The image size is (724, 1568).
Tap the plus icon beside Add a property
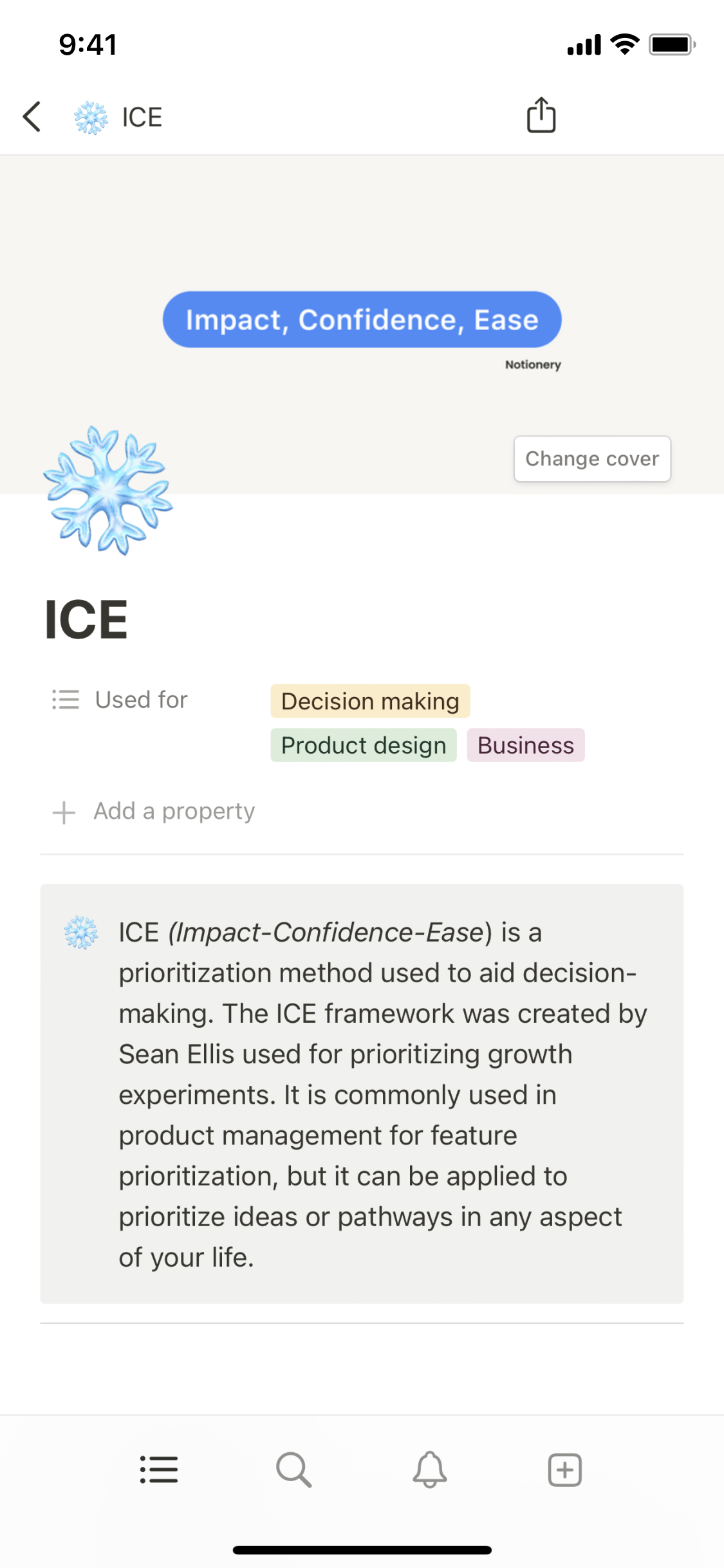(64, 812)
